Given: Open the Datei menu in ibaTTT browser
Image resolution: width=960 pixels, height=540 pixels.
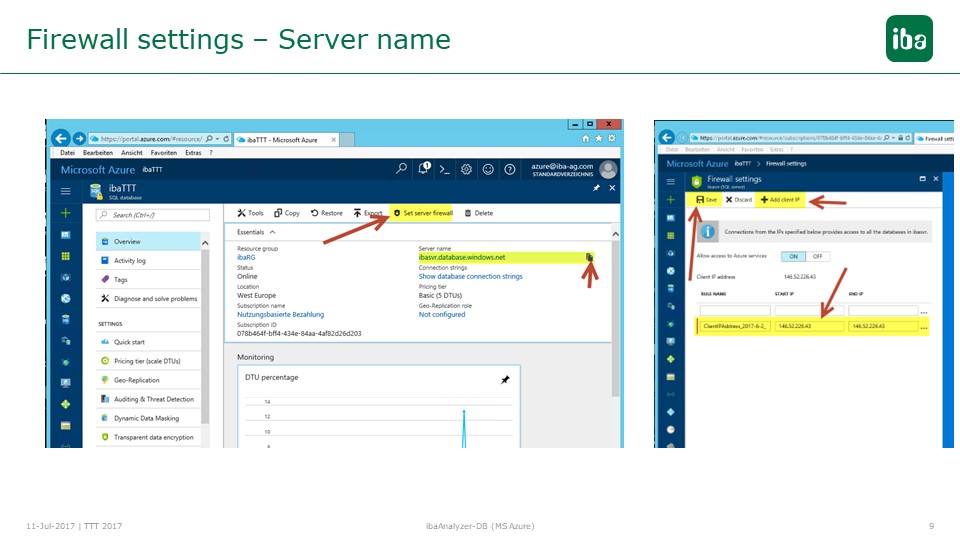Looking at the screenshot, I should pyautogui.click(x=67, y=153).
